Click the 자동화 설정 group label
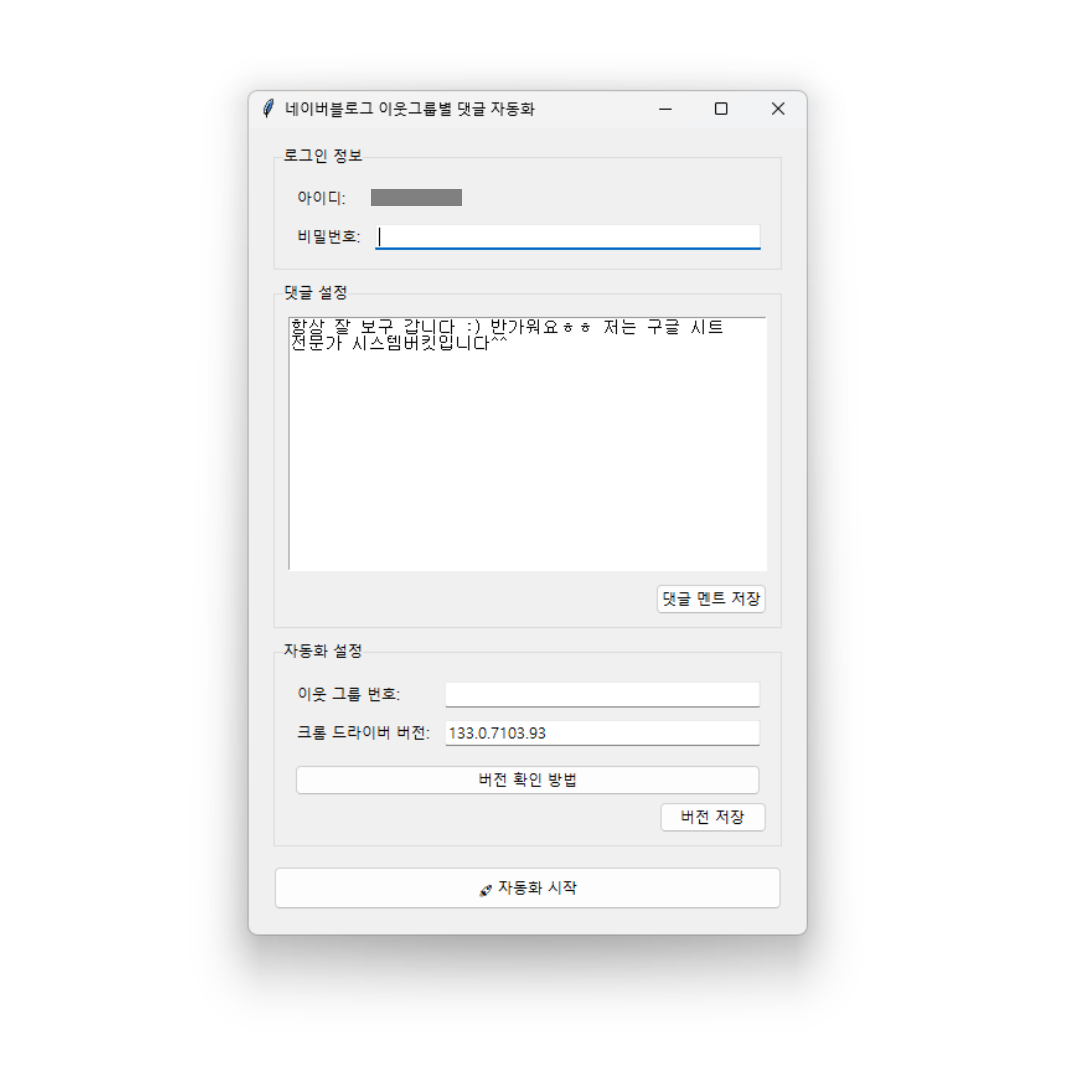 (x=323, y=651)
